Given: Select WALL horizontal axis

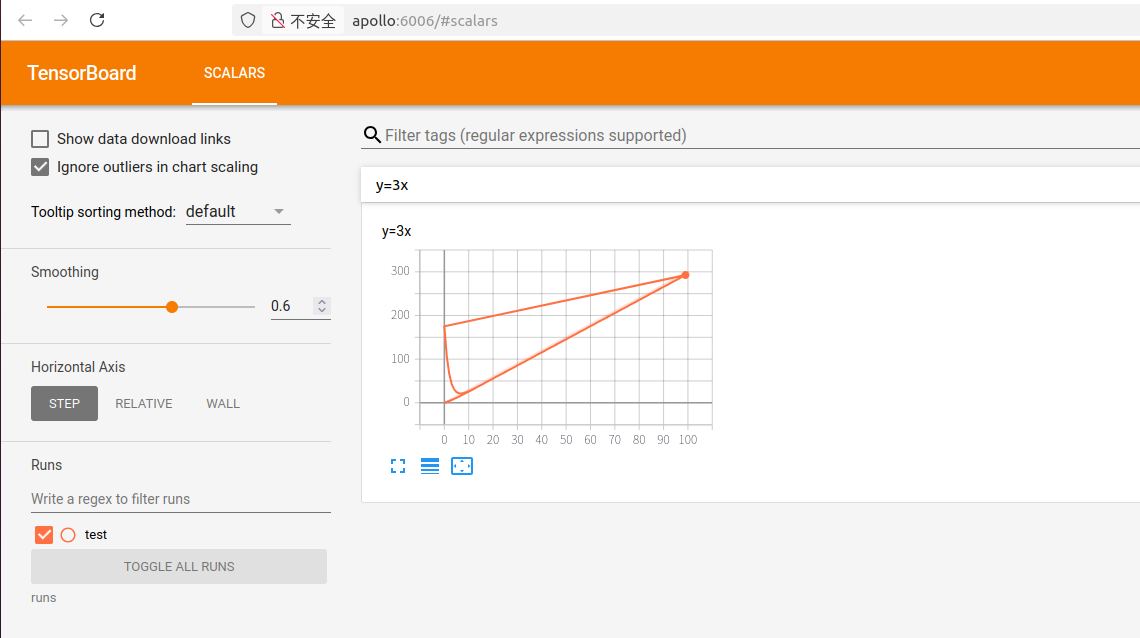Looking at the screenshot, I should pos(222,403).
